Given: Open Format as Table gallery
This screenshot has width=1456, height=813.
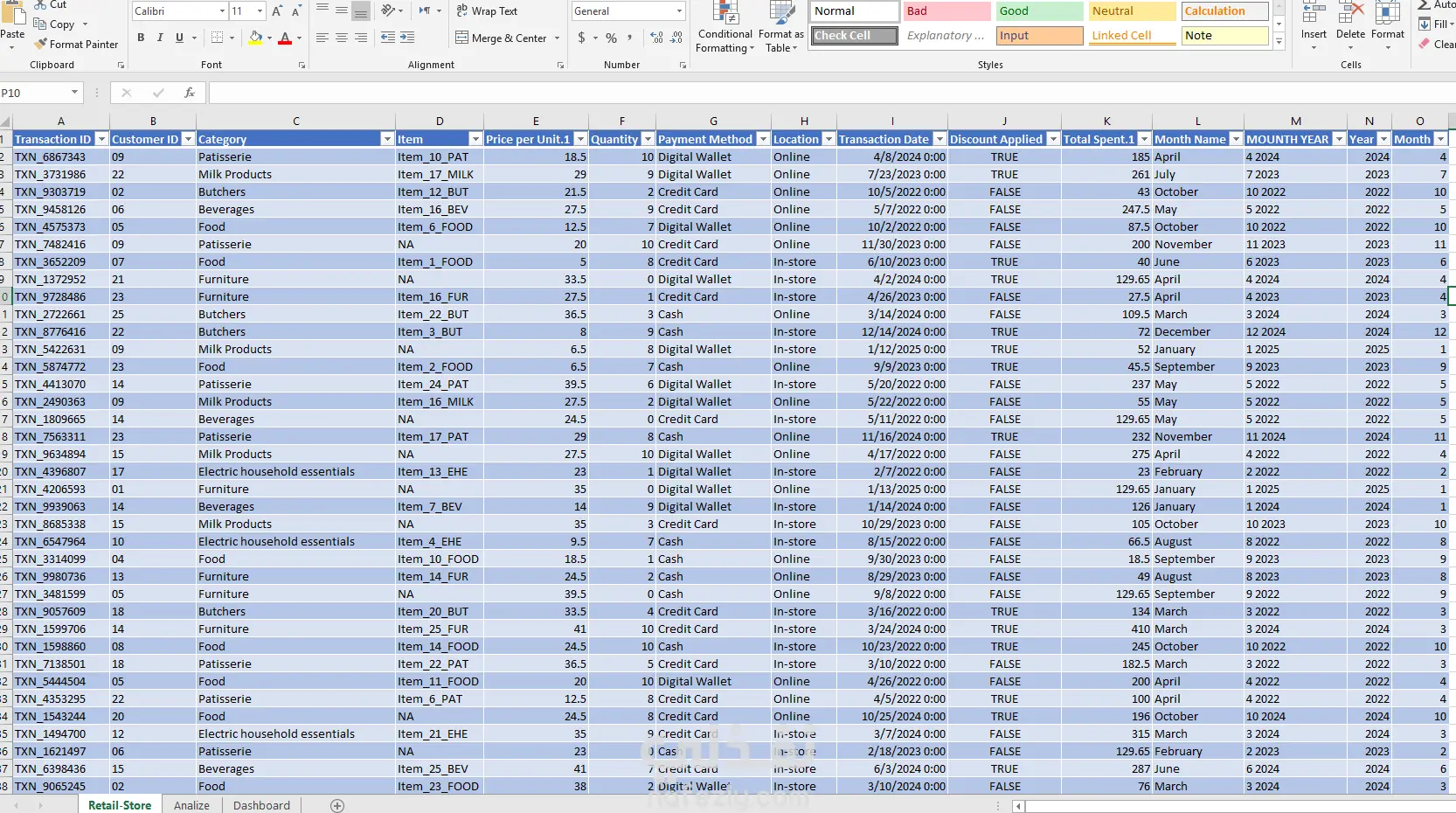Looking at the screenshot, I should pyautogui.click(x=781, y=27).
